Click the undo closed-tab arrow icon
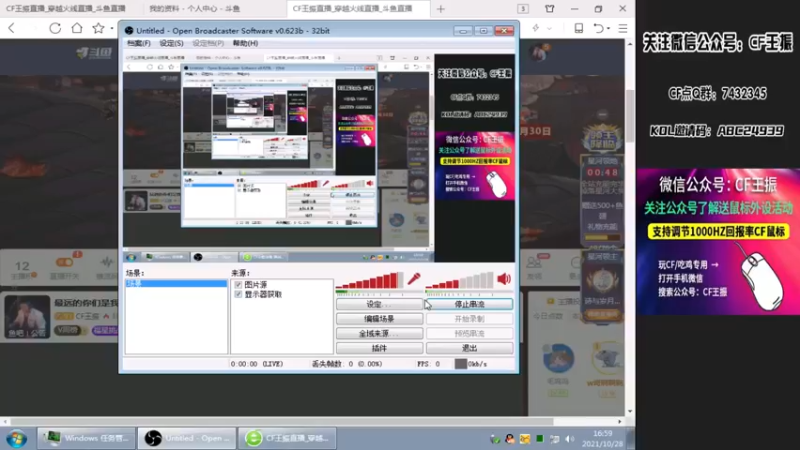The width and height of the screenshot is (800, 450). point(599,28)
